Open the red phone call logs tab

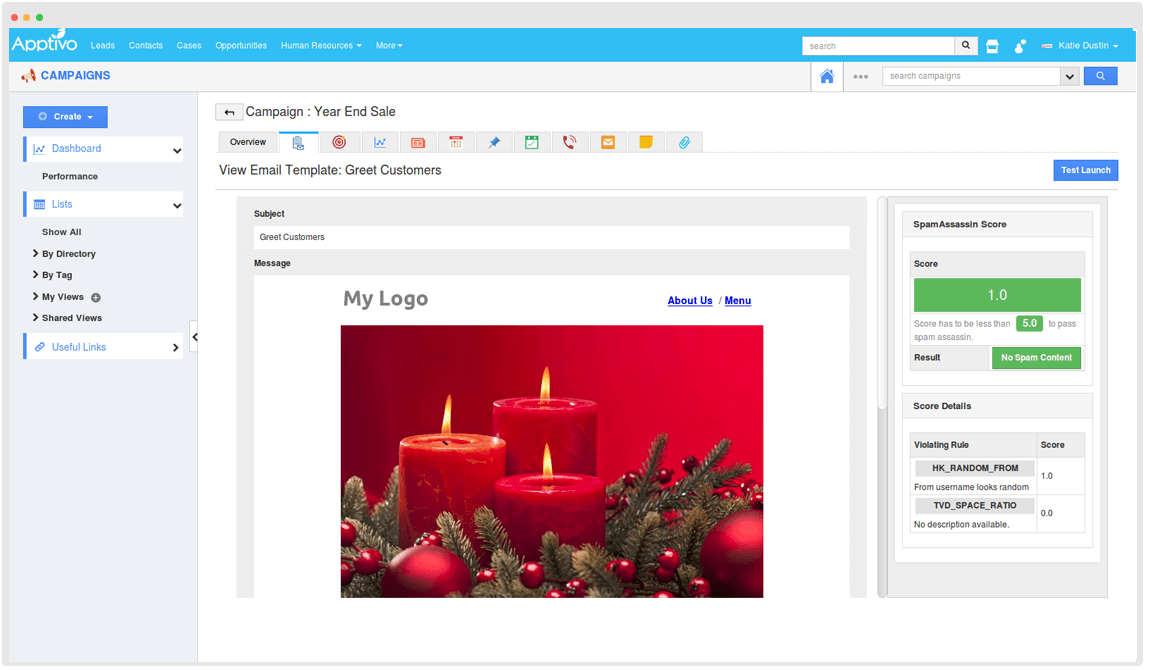pyautogui.click(x=569, y=142)
